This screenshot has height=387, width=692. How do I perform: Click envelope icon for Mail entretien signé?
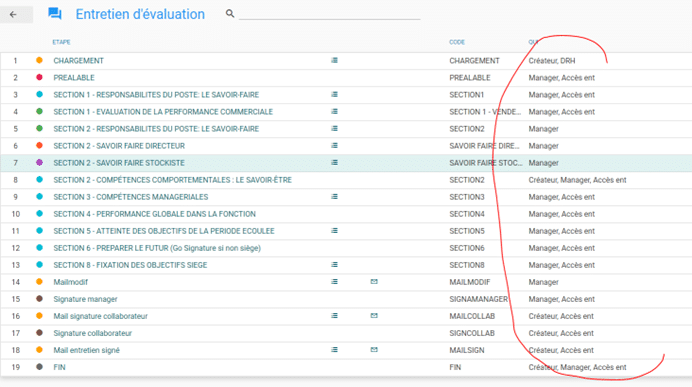374,350
